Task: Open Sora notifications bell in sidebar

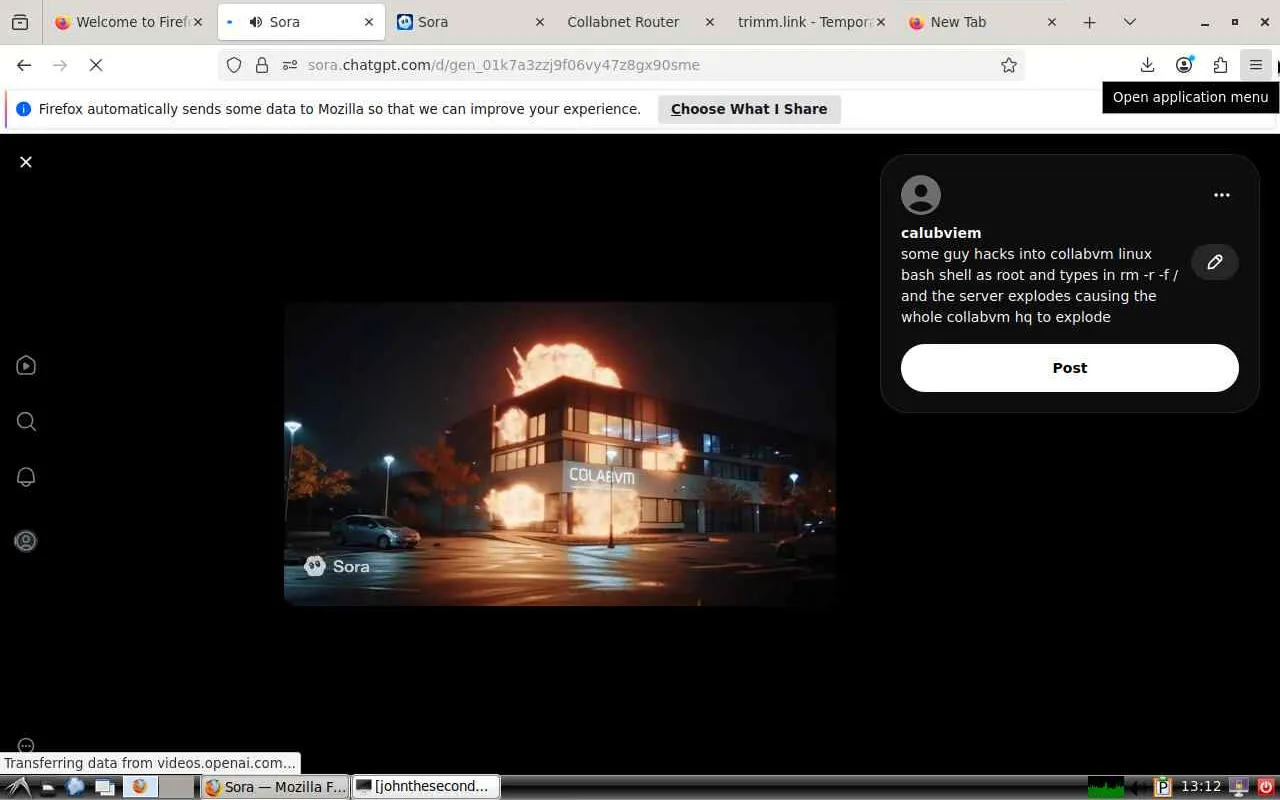Action: (x=26, y=477)
